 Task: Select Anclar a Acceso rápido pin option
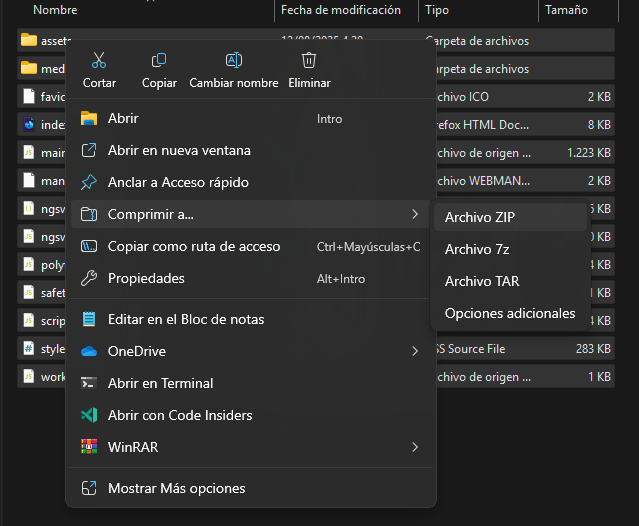(178, 182)
